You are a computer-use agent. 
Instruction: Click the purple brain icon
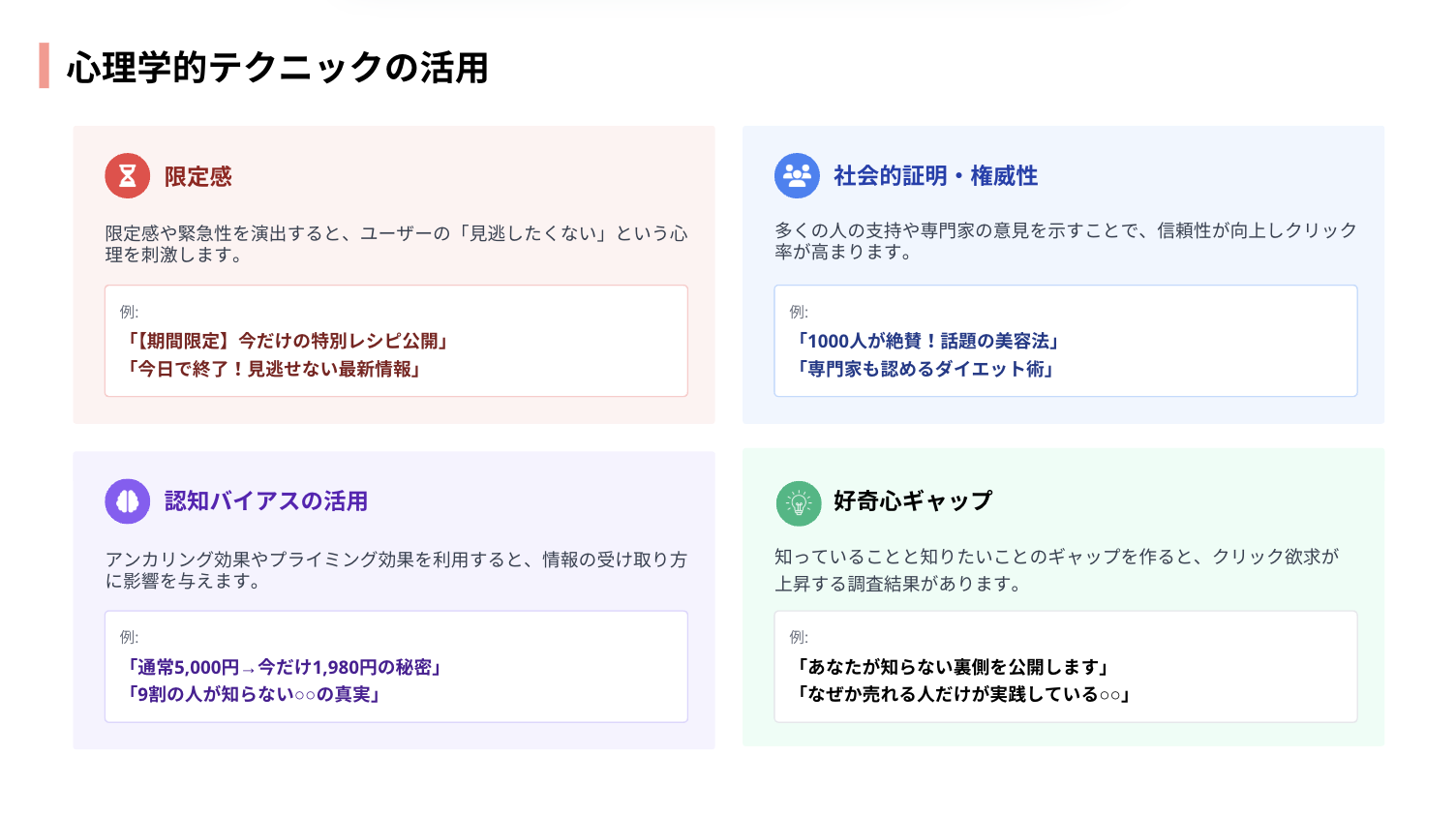128,501
